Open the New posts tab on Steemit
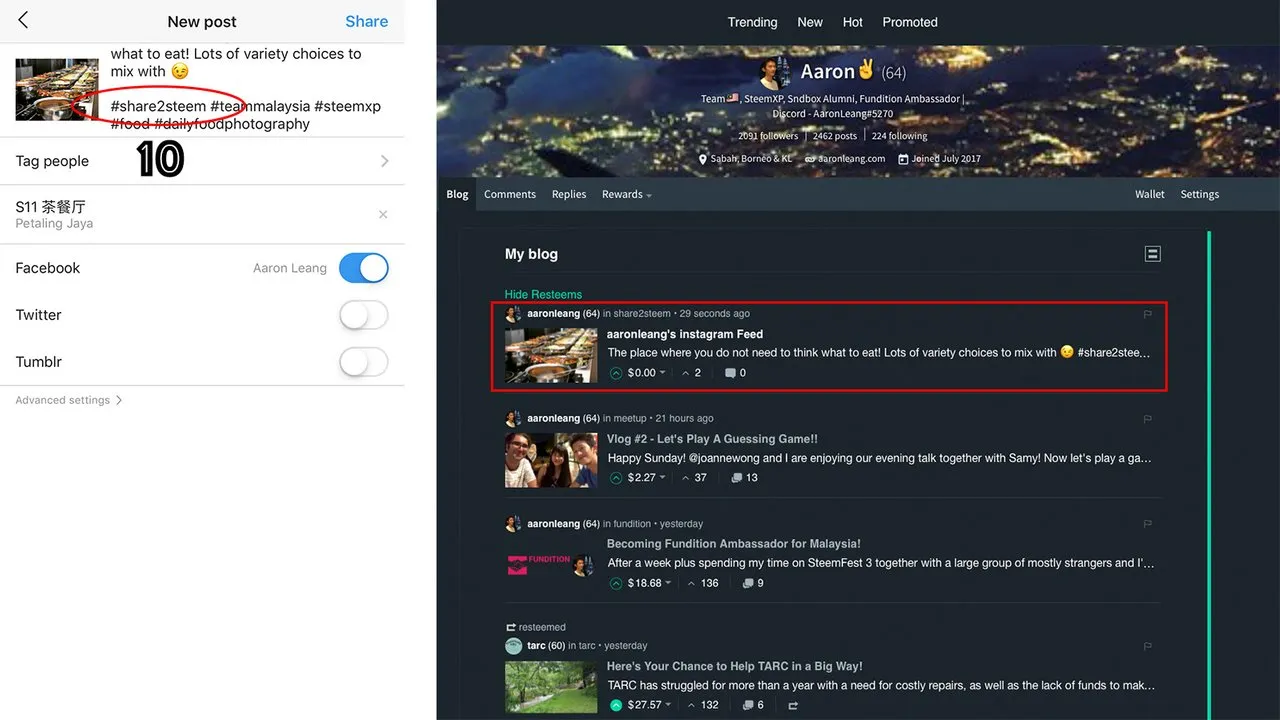Screen dimensions: 1280x720 click(x=810, y=22)
